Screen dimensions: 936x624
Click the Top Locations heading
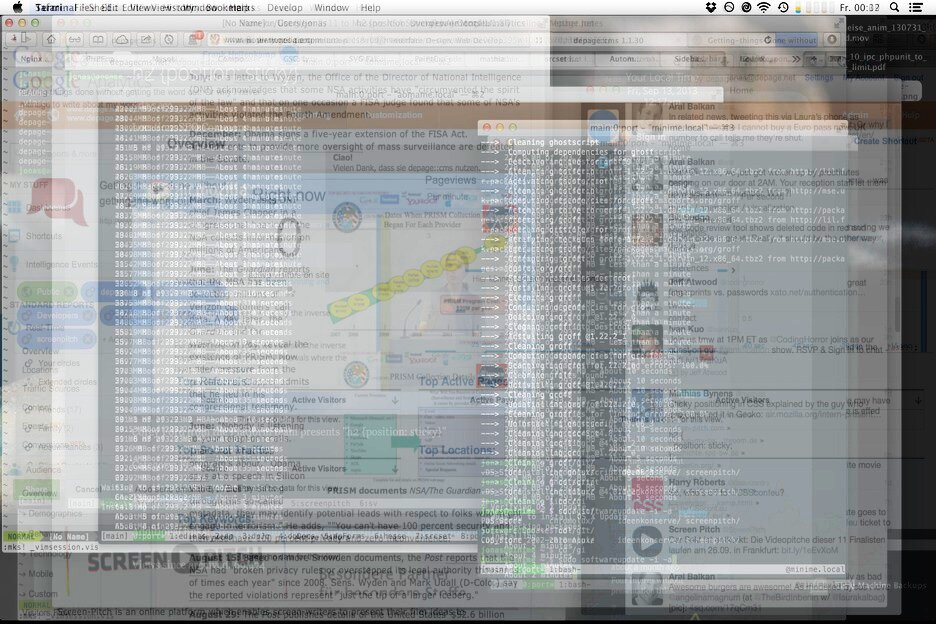457,450
